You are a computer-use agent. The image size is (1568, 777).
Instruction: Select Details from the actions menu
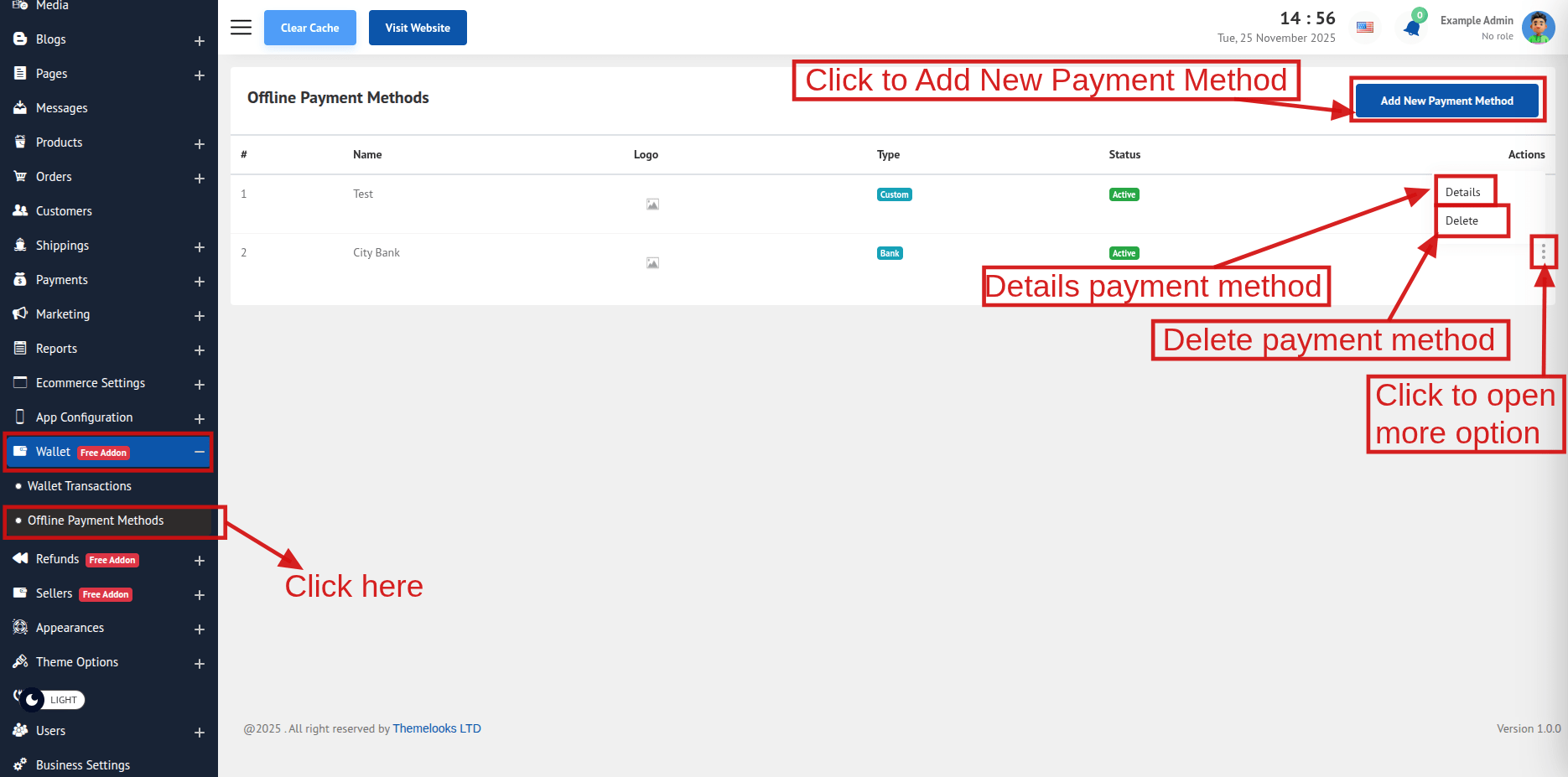point(1463,192)
